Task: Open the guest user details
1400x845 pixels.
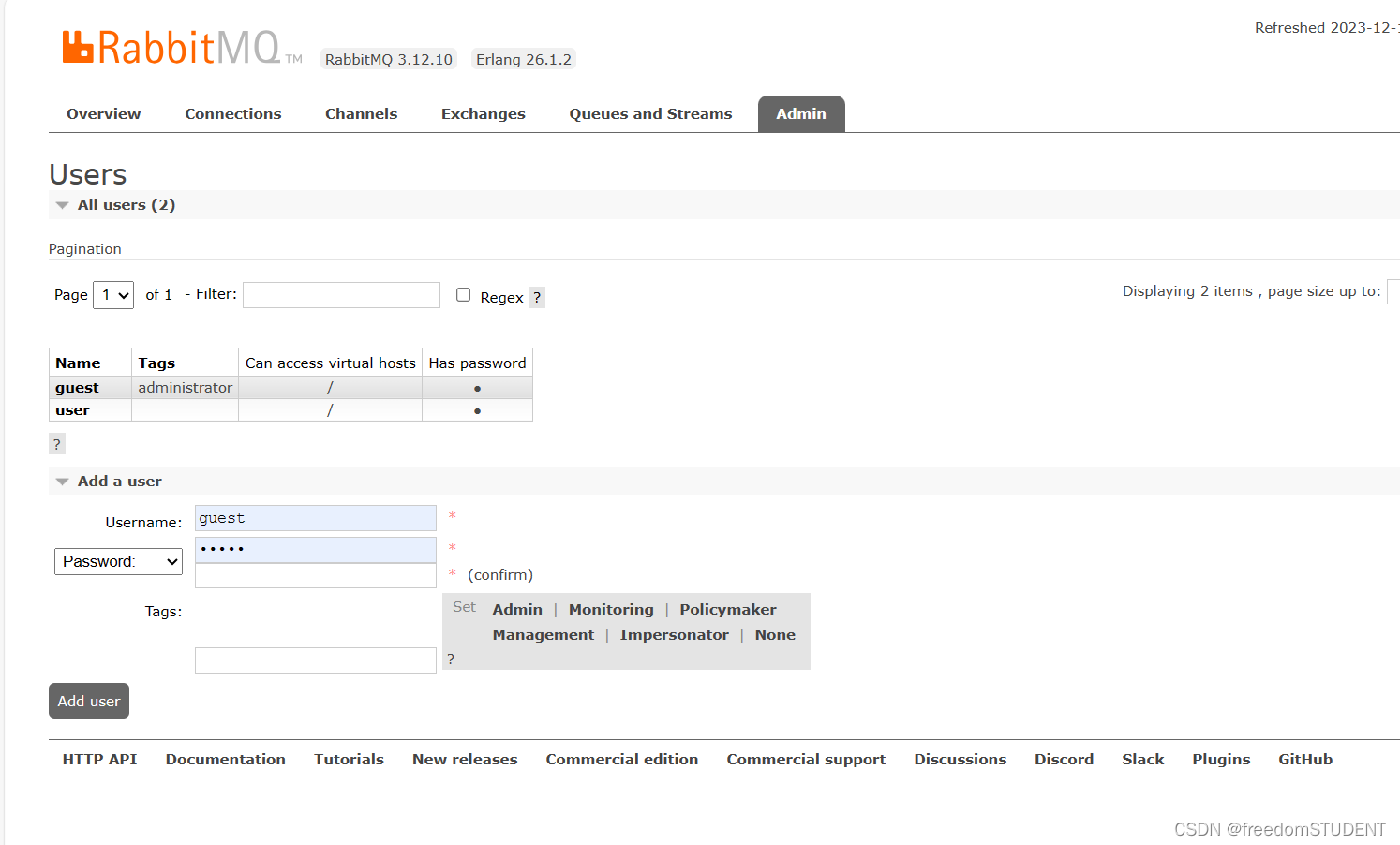Action: pos(76,387)
